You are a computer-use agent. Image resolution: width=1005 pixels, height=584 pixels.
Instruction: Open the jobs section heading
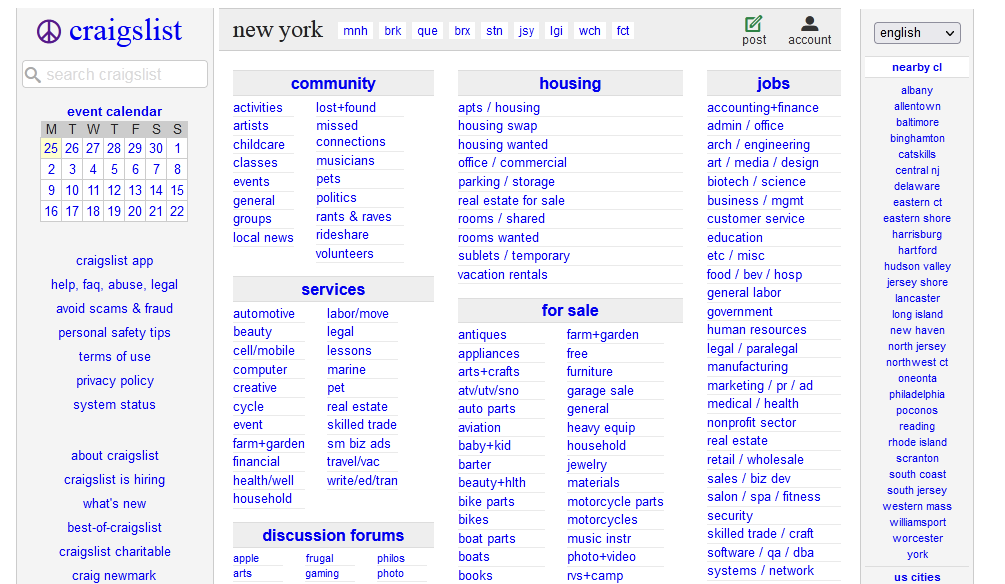tap(773, 83)
